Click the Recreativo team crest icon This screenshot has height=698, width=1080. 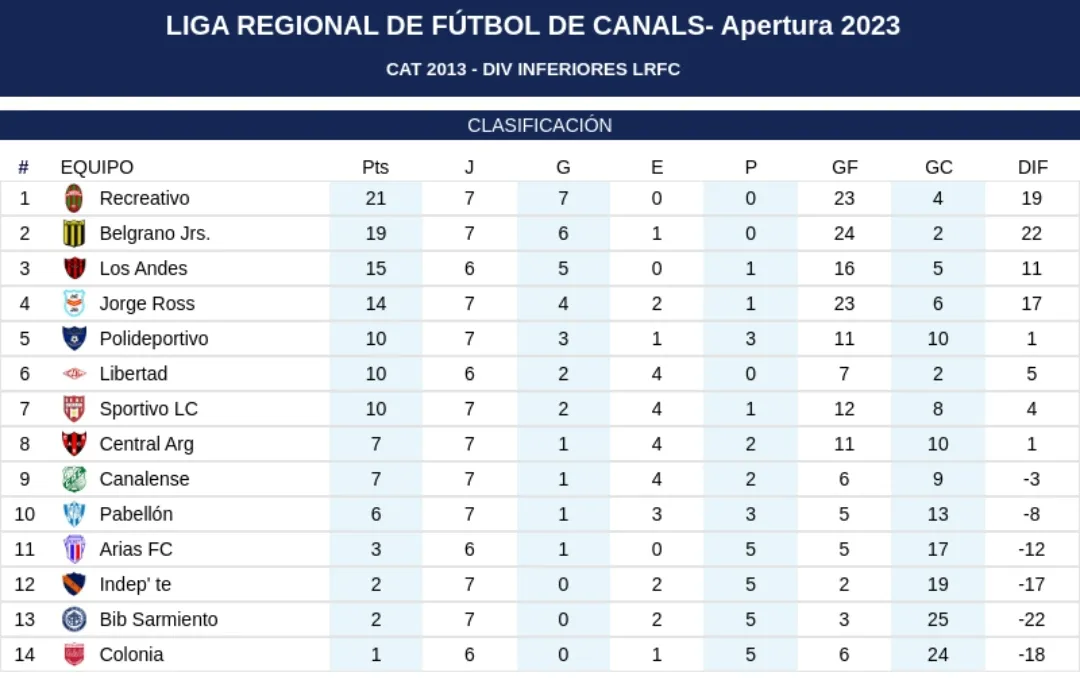pos(74,198)
